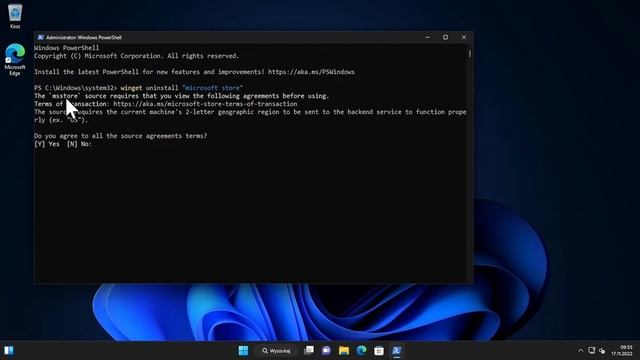Open File Explorer from the taskbar

pos(344,351)
